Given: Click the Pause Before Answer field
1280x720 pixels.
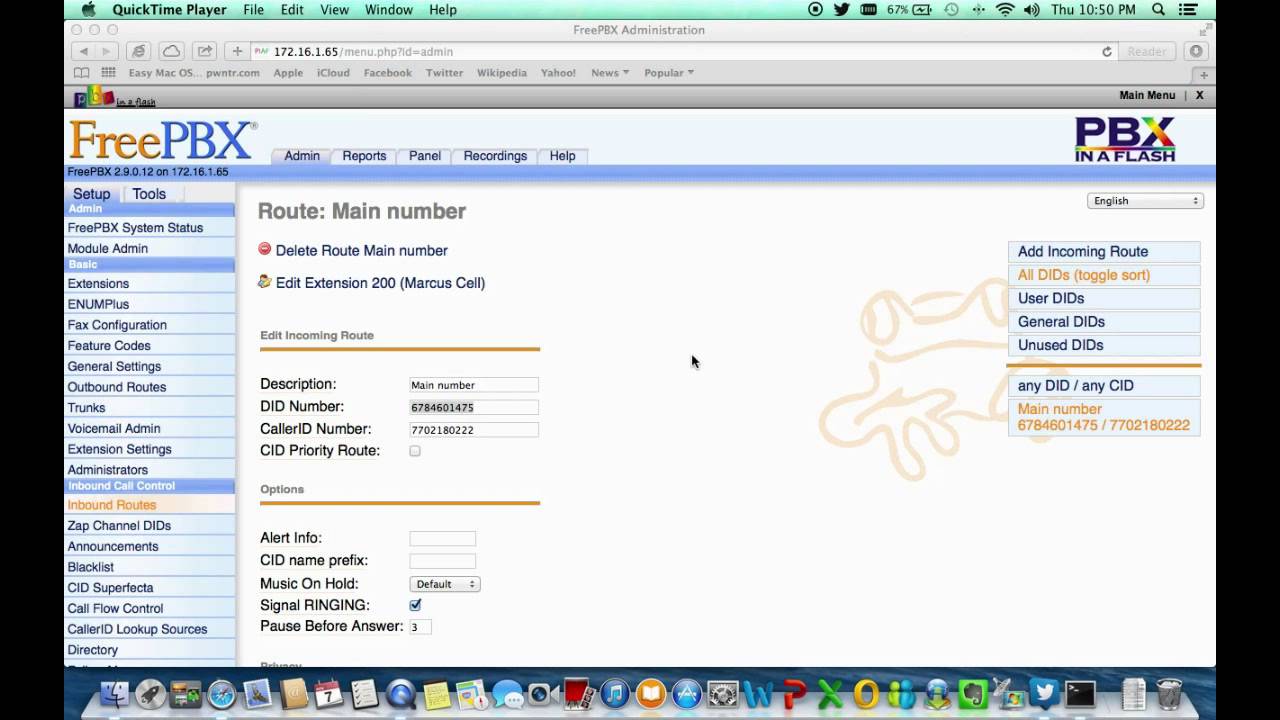Looking at the screenshot, I should 420,627.
